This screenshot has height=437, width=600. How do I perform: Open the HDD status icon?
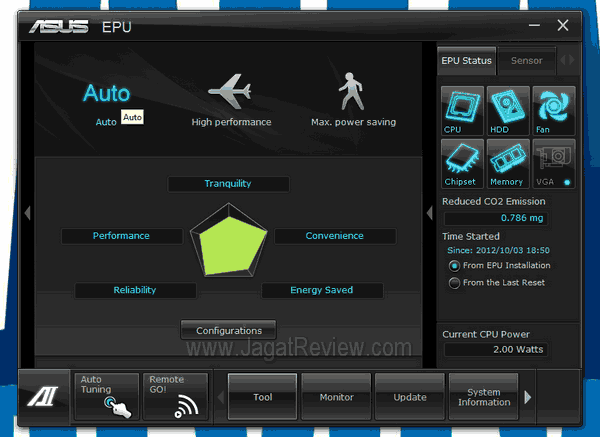click(508, 111)
